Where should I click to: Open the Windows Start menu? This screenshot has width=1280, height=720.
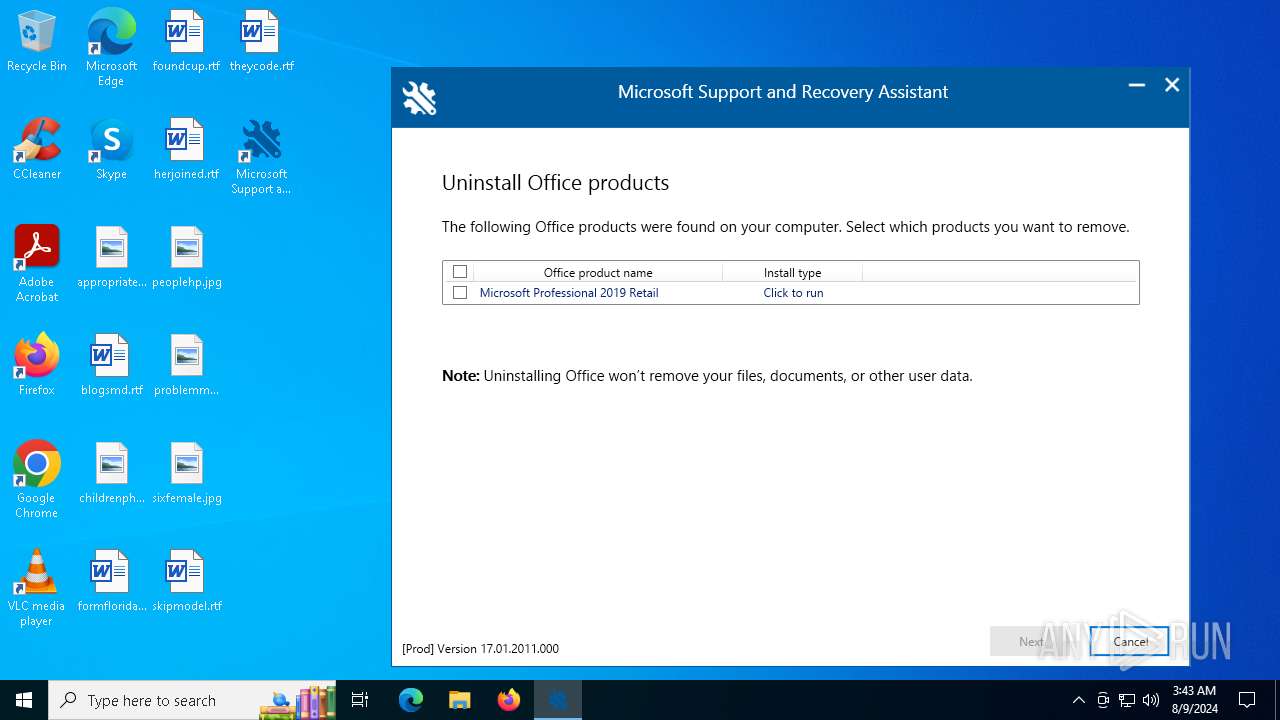click(x=24, y=700)
